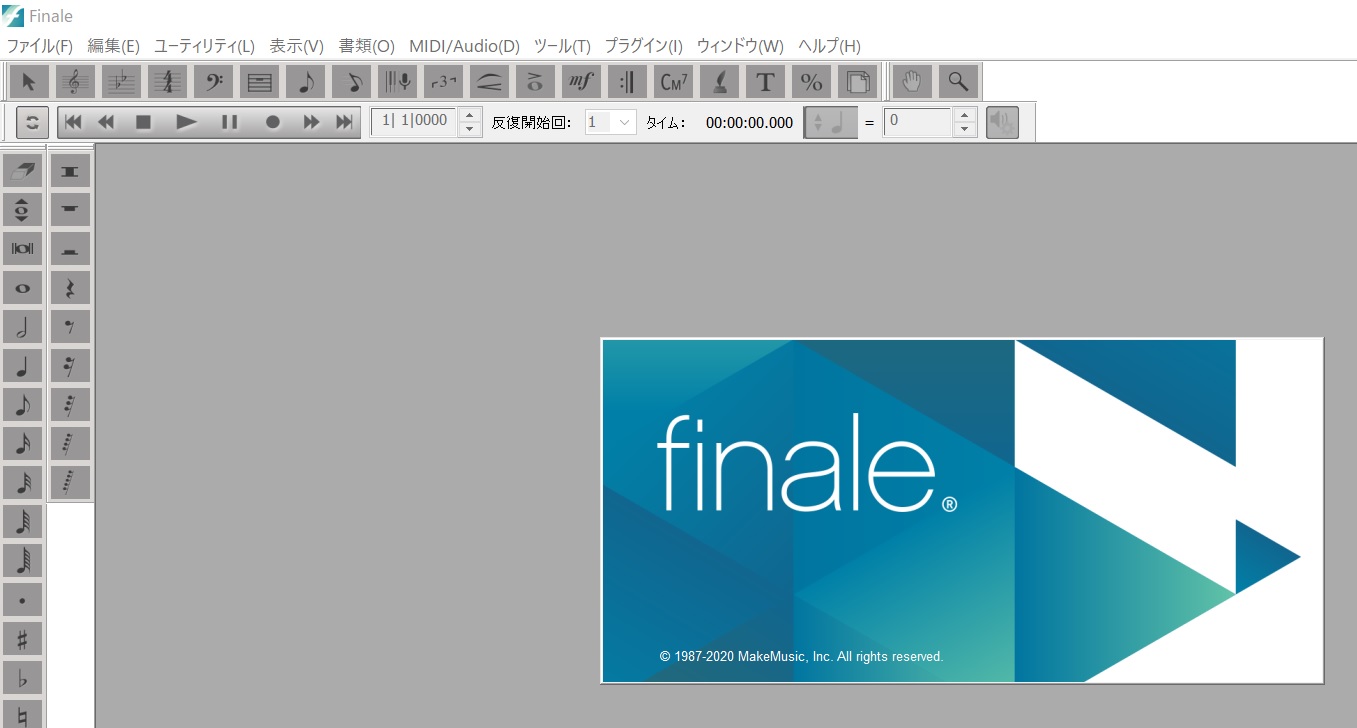Select the Speedy Entry tool

click(351, 81)
